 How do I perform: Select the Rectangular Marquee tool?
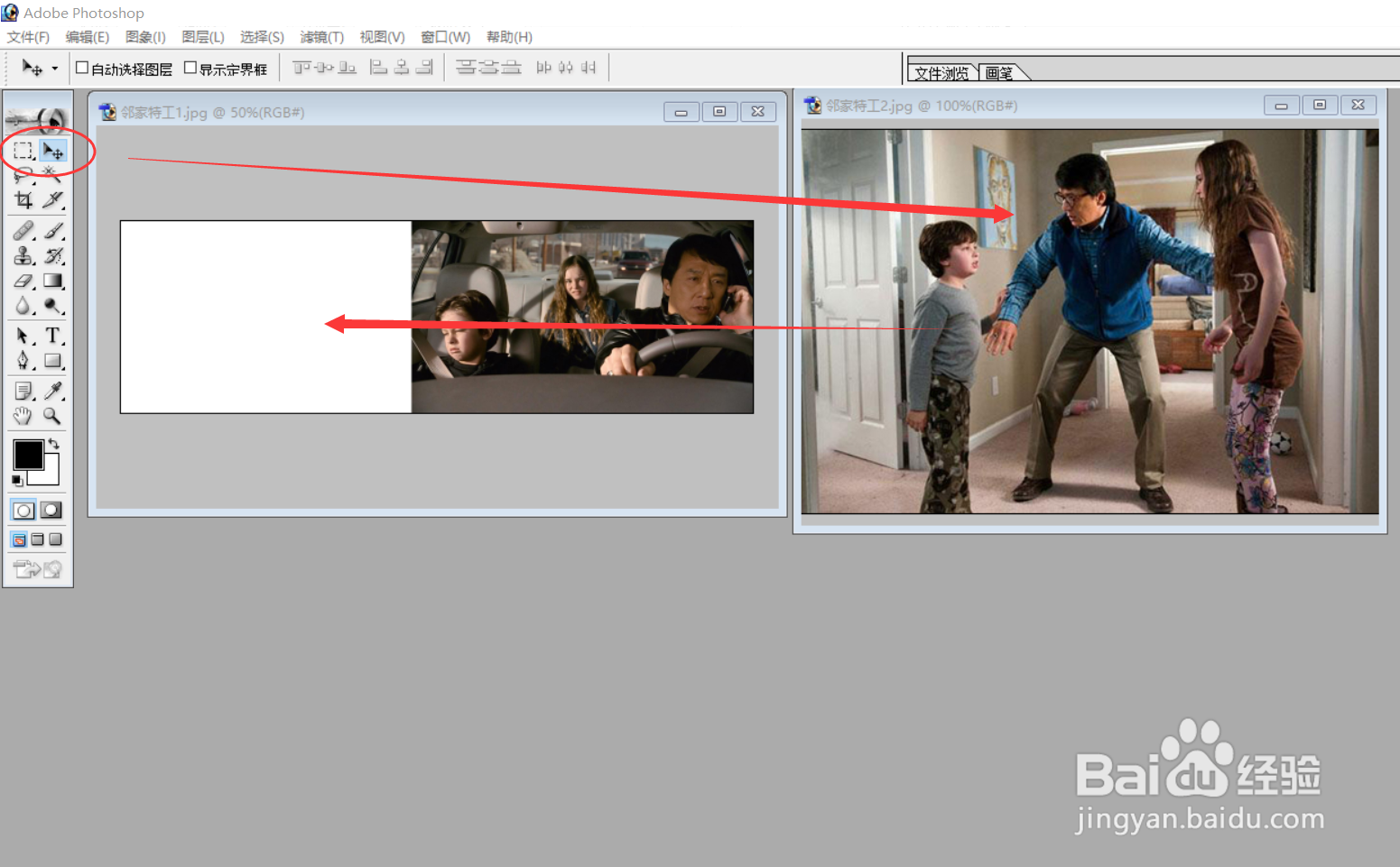(x=23, y=151)
